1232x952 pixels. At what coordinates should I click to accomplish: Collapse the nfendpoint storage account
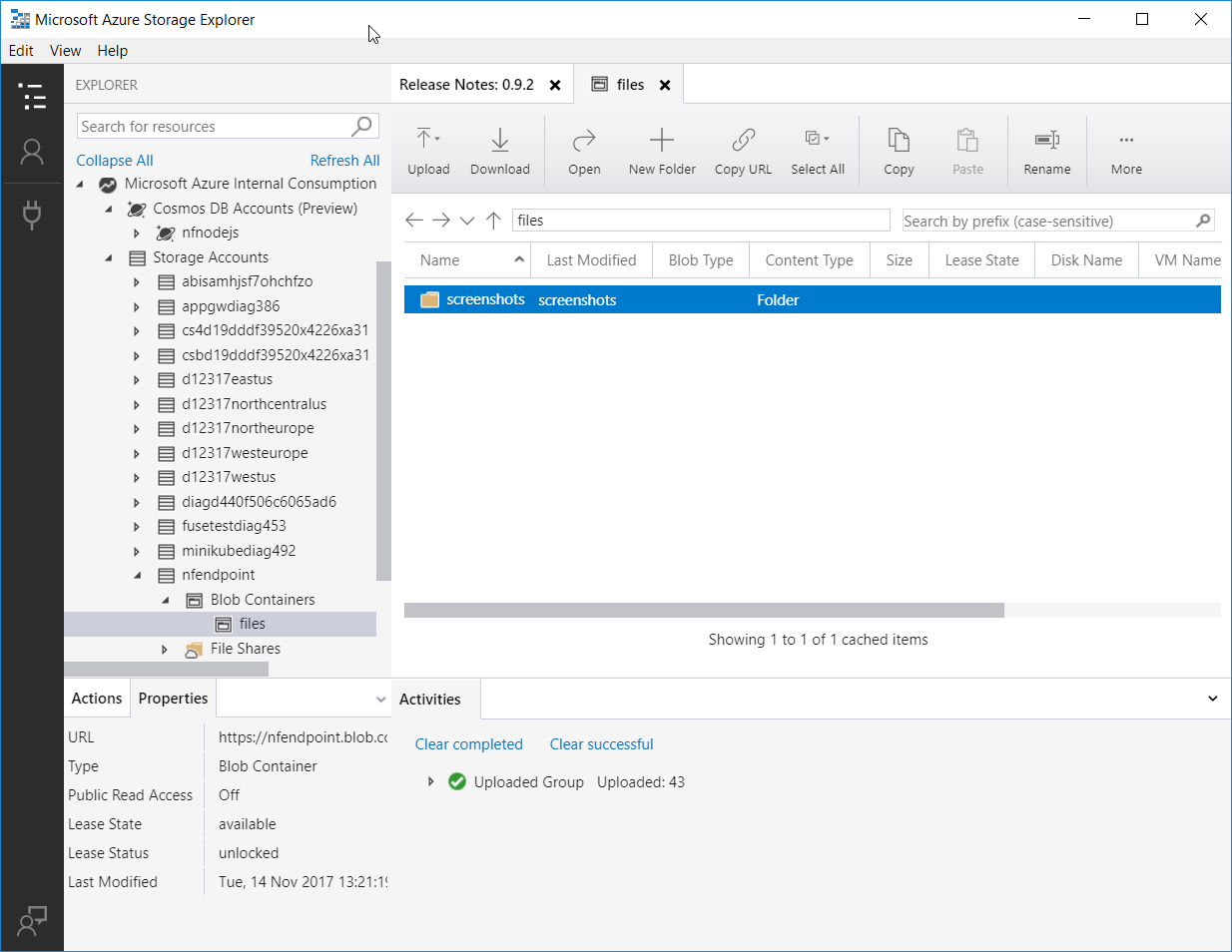click(x=137, y=575)
